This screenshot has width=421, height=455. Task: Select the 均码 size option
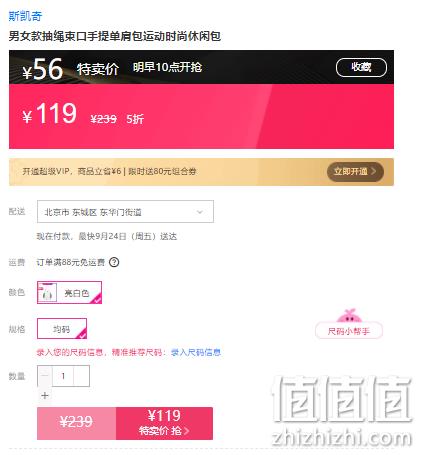[62, 329]
